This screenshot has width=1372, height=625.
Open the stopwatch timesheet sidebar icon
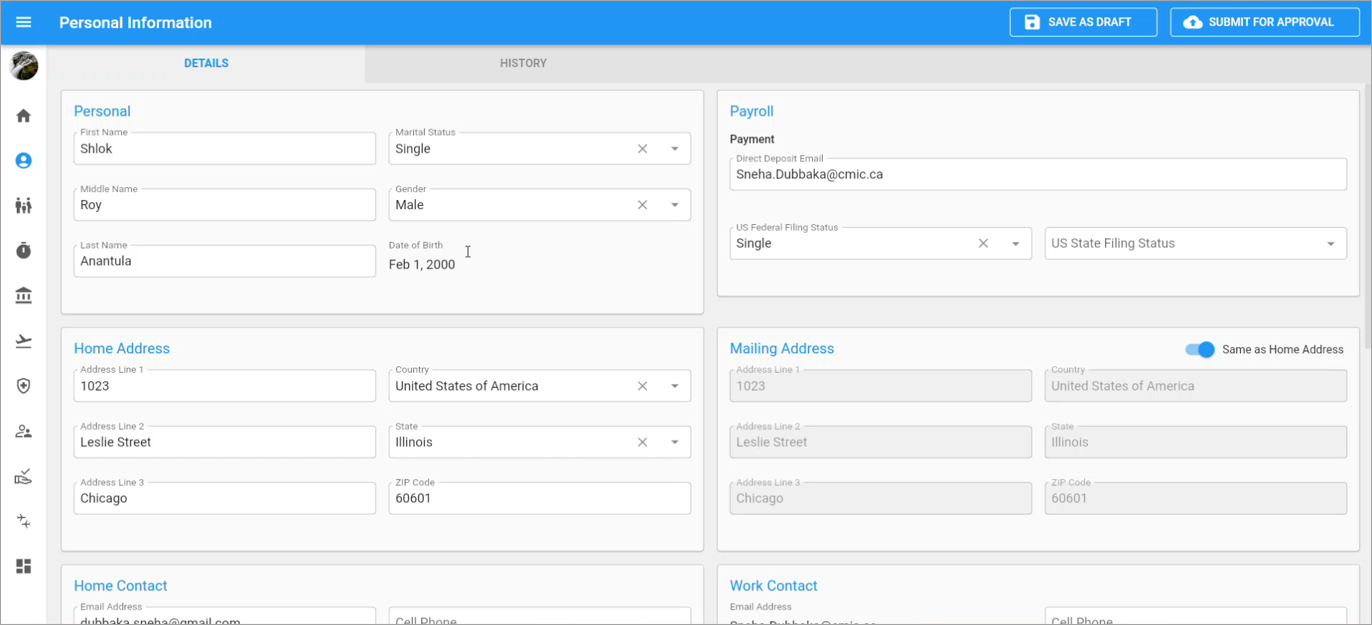(x=24, y=251)
